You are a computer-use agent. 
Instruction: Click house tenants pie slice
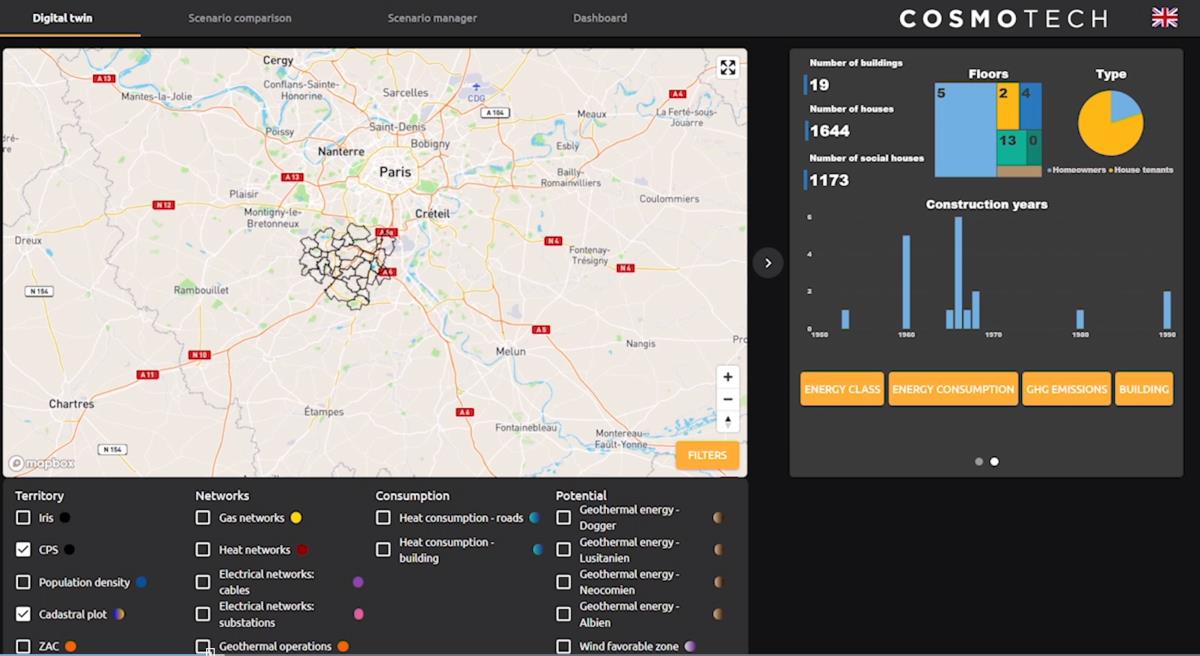[1104, 130]
